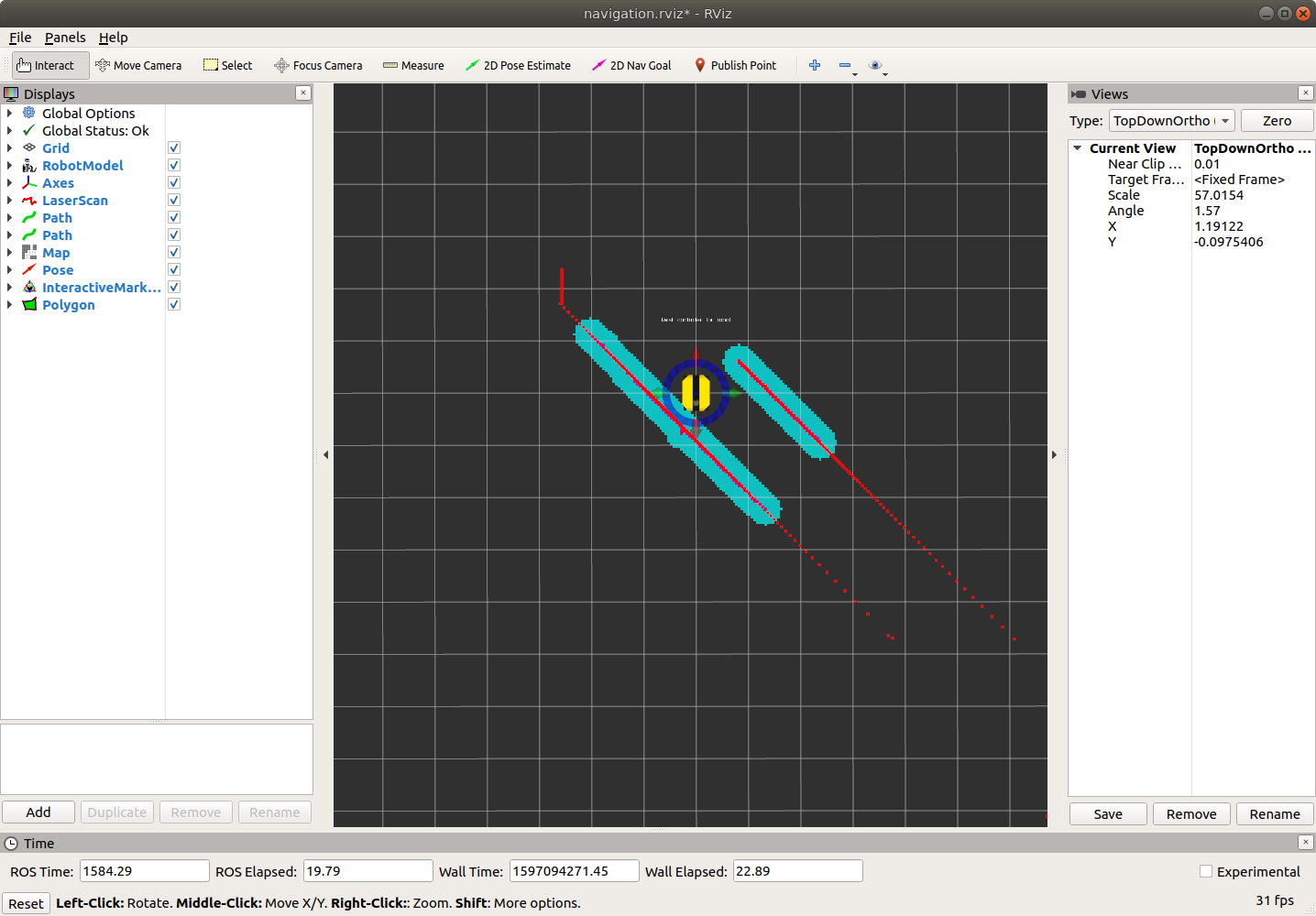Viewport: 1316px width, 916px height.
Task: Click the ROS Time input field
Action: click(144, 871)
